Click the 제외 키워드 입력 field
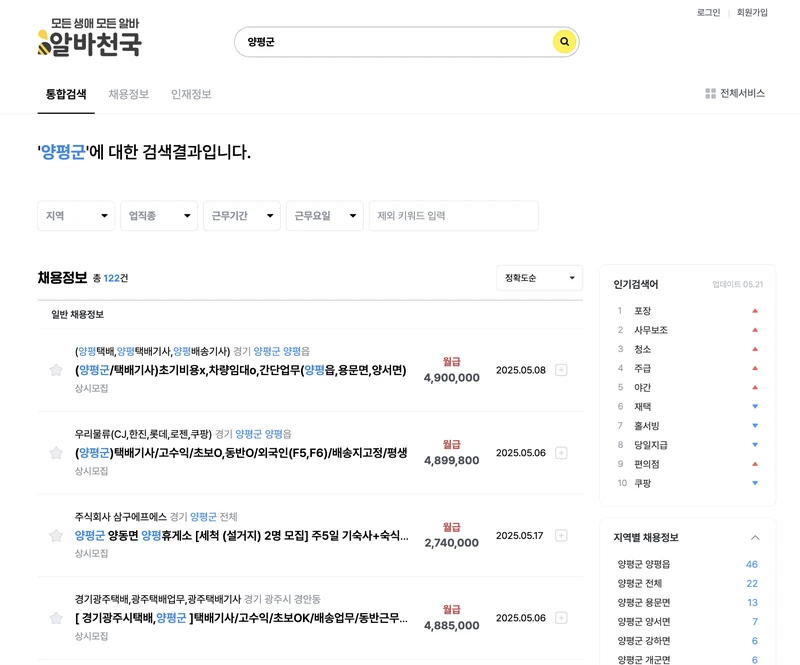The height and width of the screenshot is (665, 800). 450,216
